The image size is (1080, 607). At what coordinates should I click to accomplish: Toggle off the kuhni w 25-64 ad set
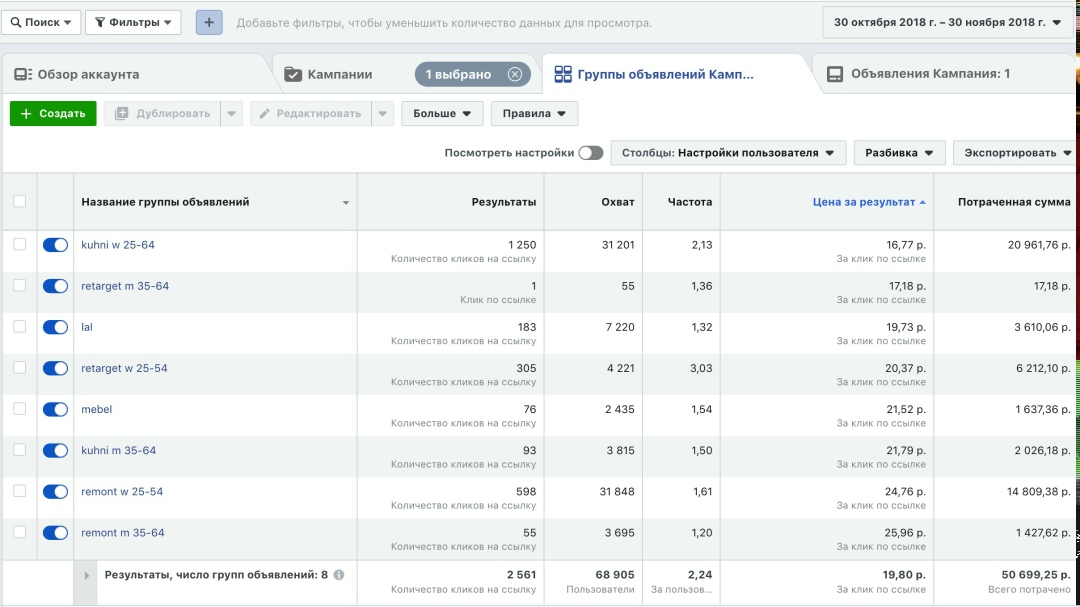click(x=55, y=245)
